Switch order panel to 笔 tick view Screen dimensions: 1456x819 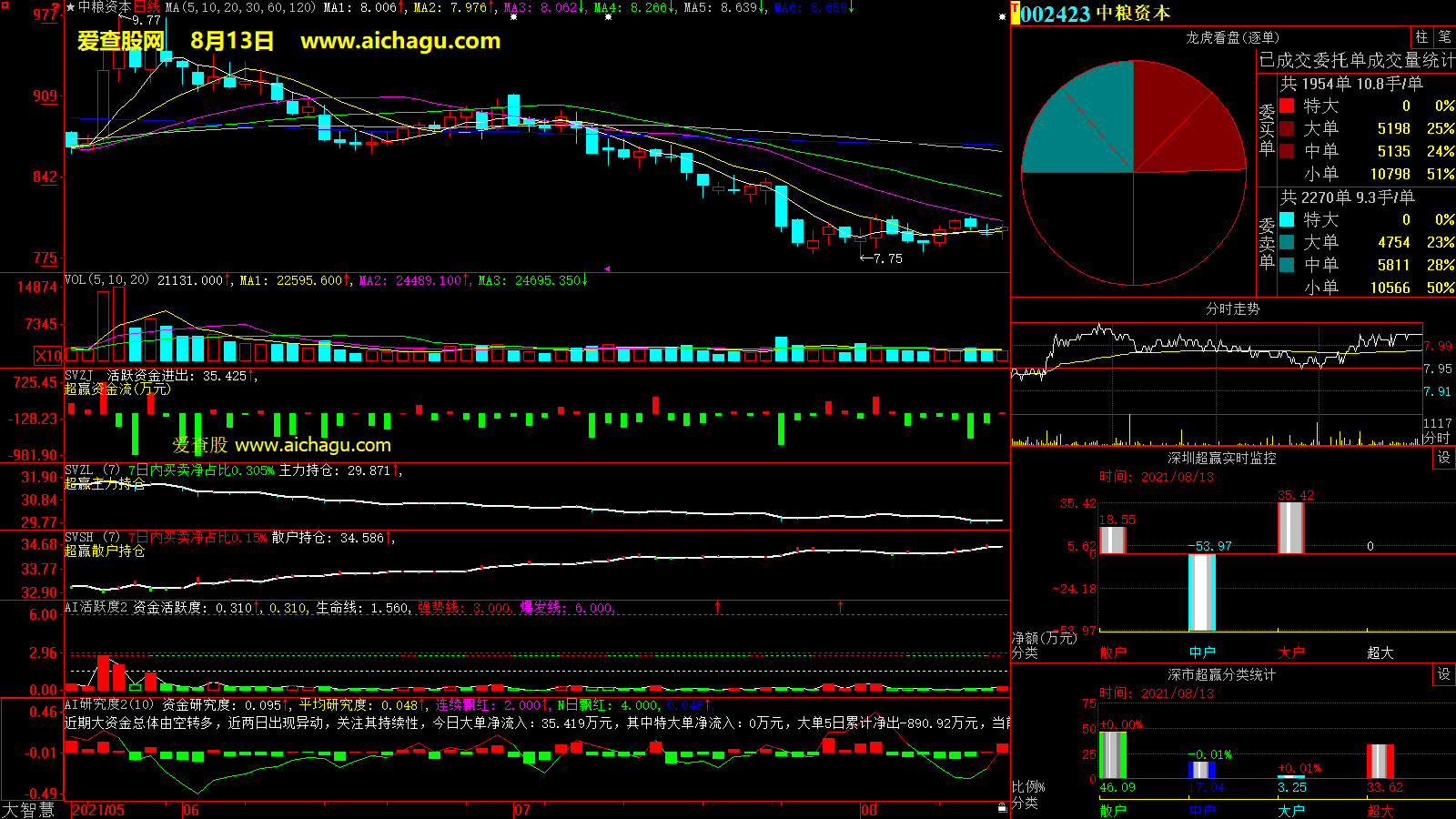pyautogui.click(x=1444, y=37)
